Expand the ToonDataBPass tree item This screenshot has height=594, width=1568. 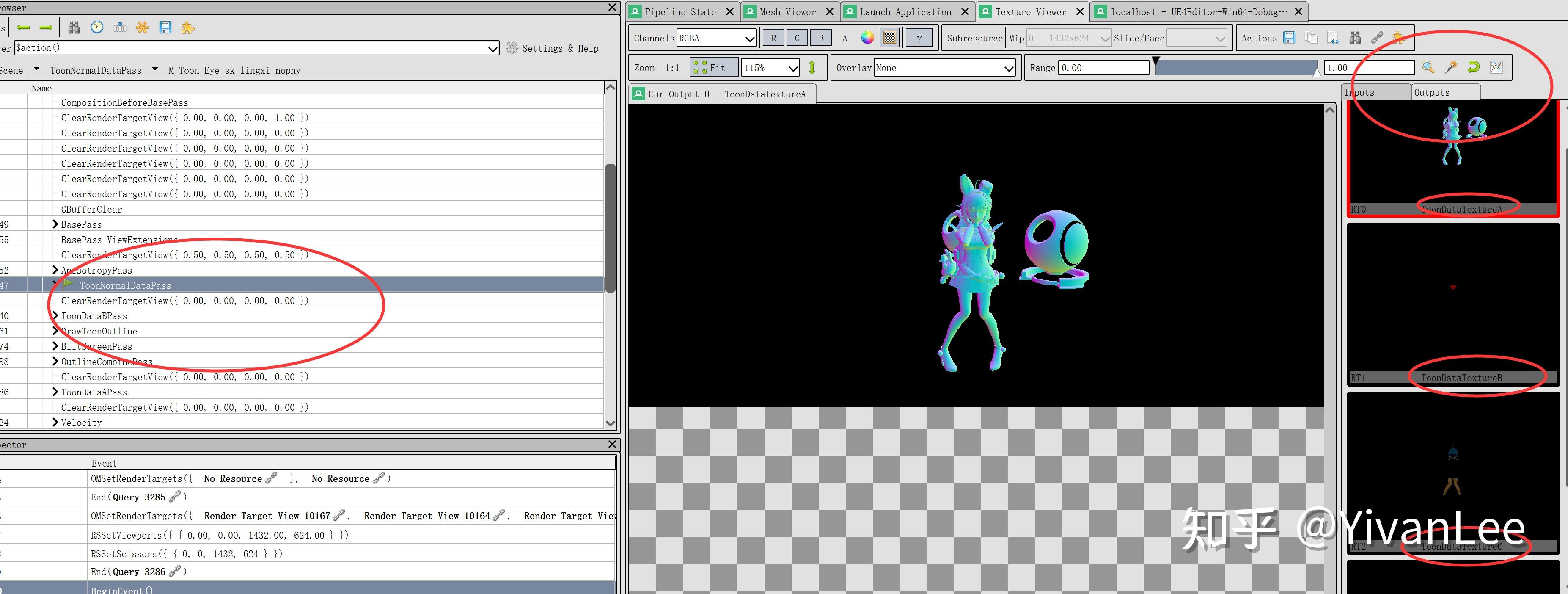(x=55, y=315)
